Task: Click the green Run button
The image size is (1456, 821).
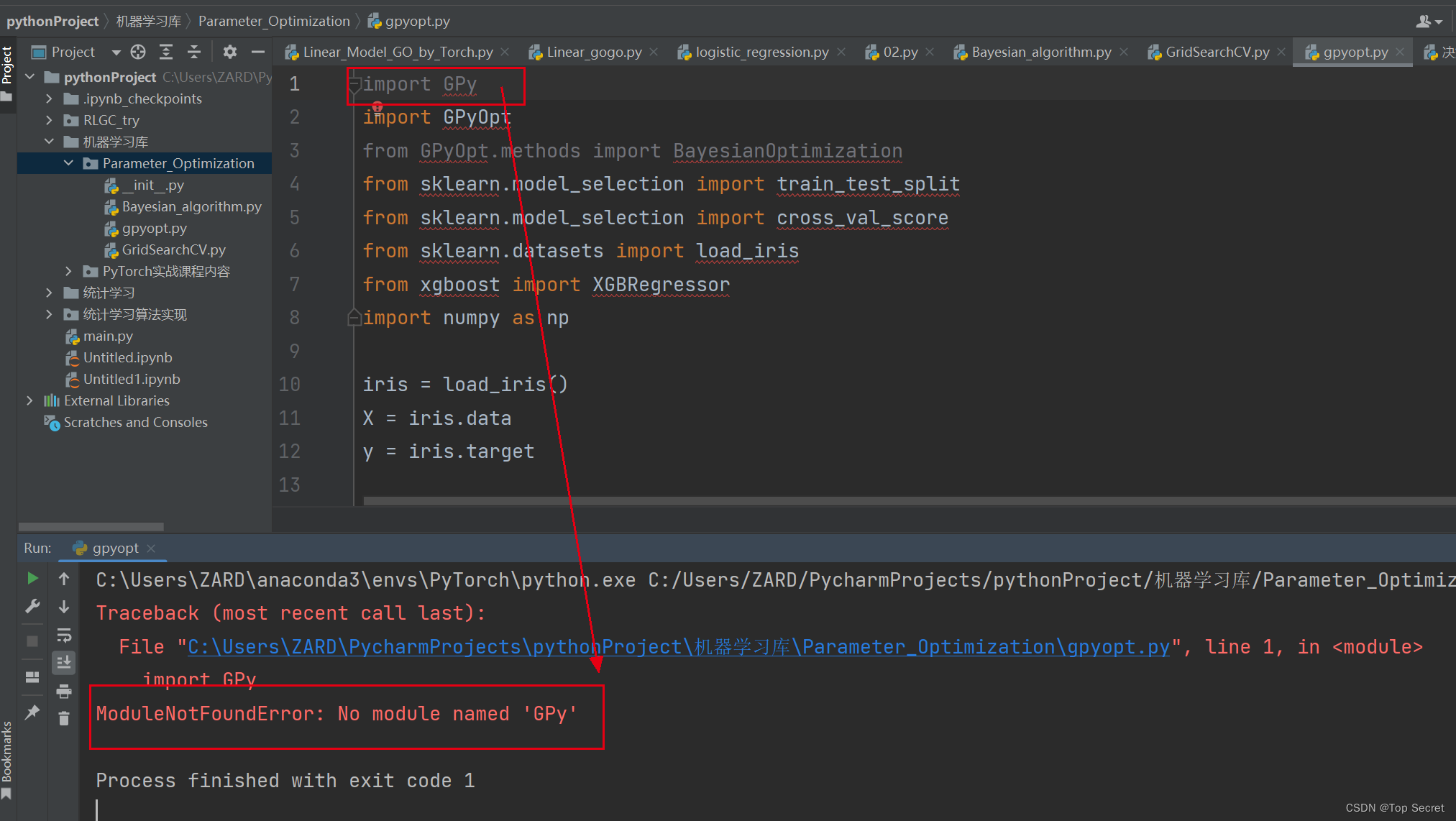Action: 32,579
